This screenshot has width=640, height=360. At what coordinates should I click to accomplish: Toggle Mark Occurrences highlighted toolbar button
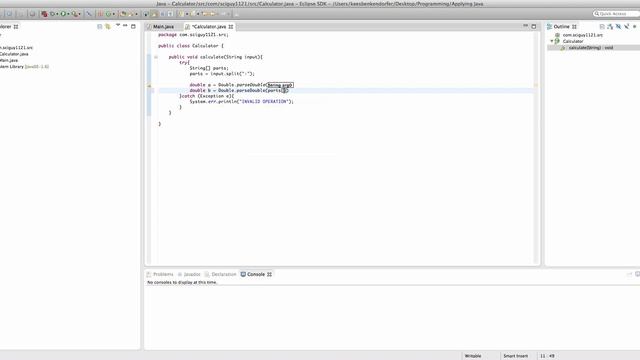pyautogui.click(x=154, y=14)
